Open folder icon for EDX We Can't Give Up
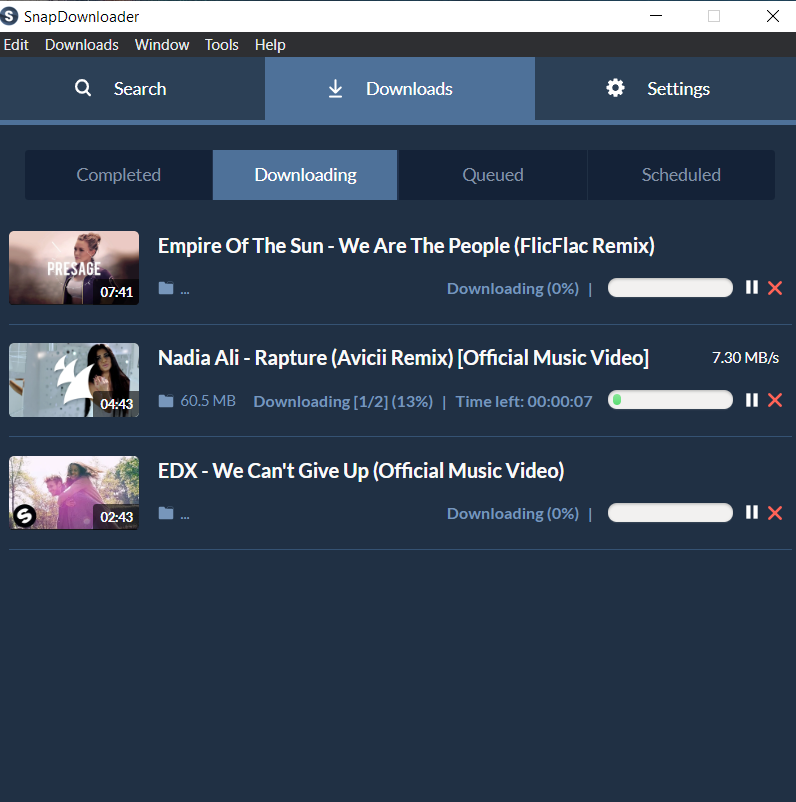Screen dimensions: 796x802 (x=166, y=514)
